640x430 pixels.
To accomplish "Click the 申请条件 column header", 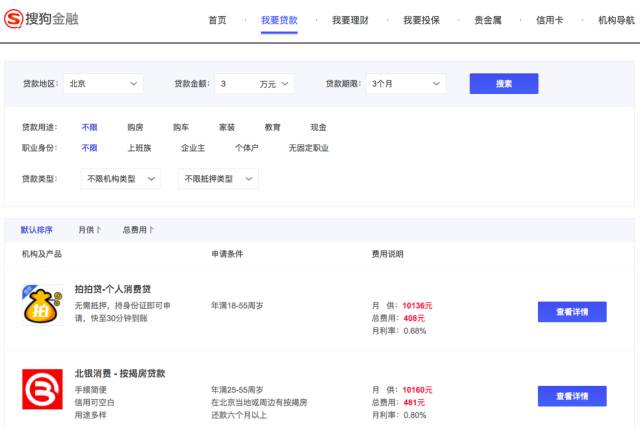I will 227,254.
